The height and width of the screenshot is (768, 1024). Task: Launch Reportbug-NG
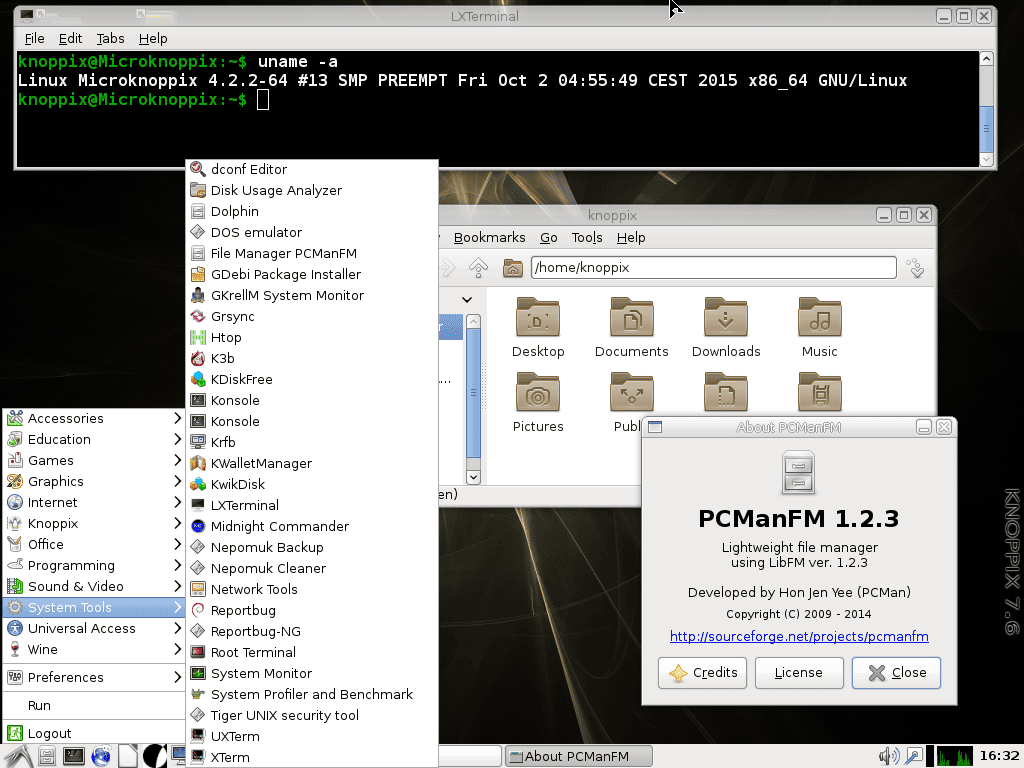coord(312,631)
